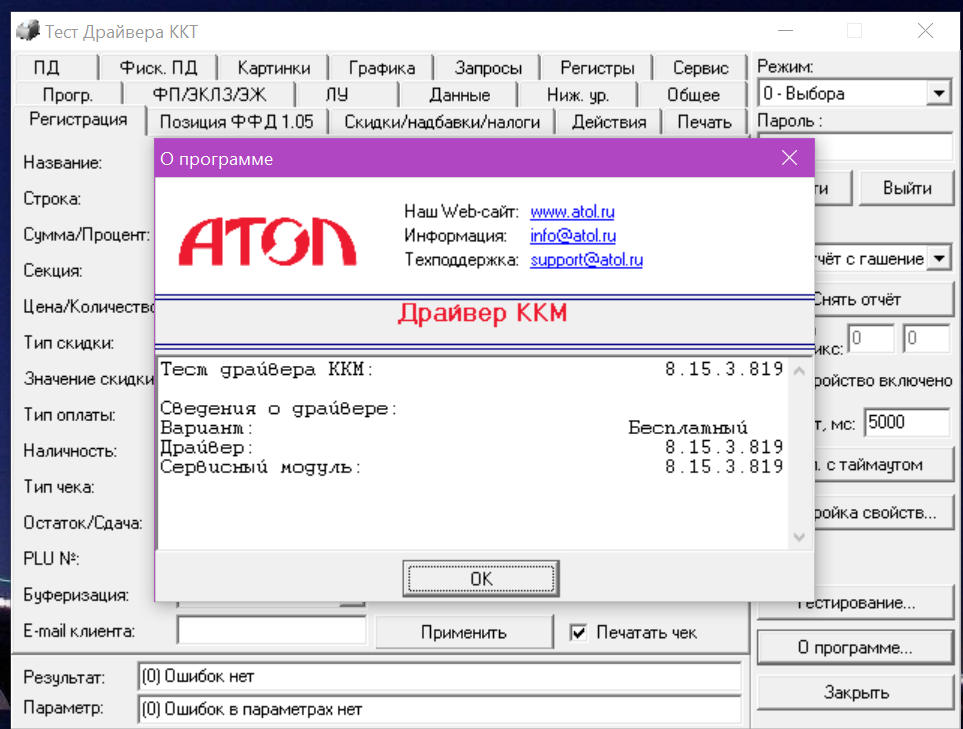Confirm the dialog with OK button
Viewport: 963px width, 729px height.
481,579
